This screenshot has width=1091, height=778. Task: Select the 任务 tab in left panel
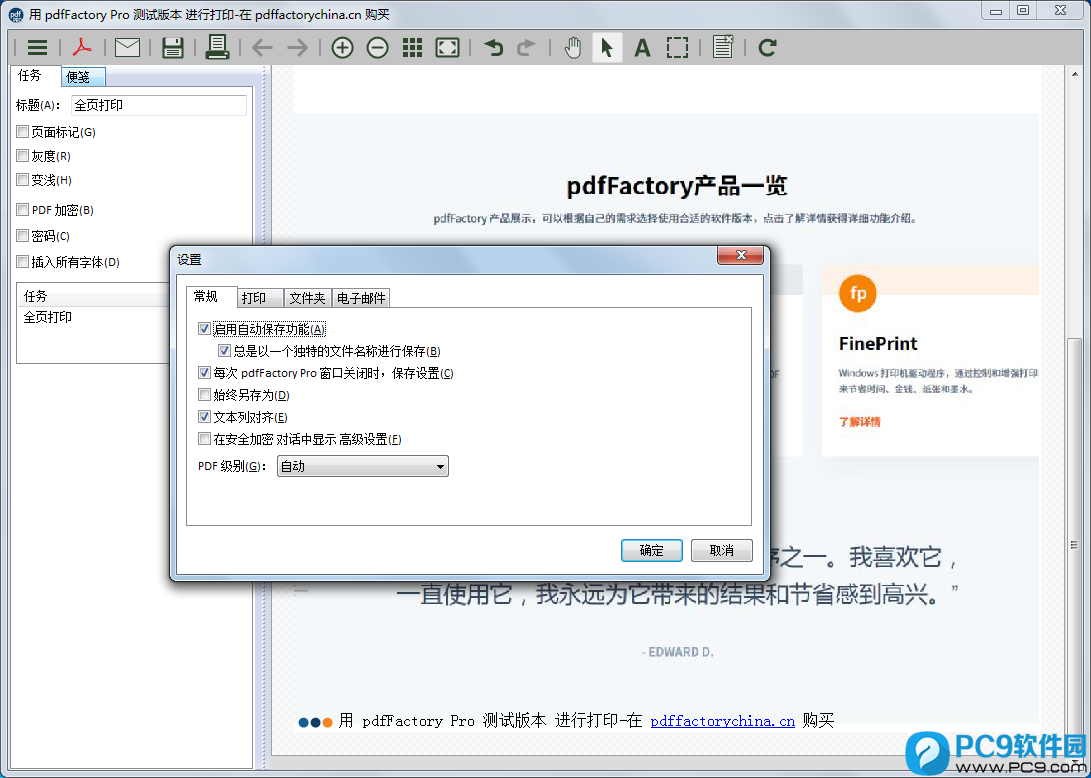pos(35,75)
